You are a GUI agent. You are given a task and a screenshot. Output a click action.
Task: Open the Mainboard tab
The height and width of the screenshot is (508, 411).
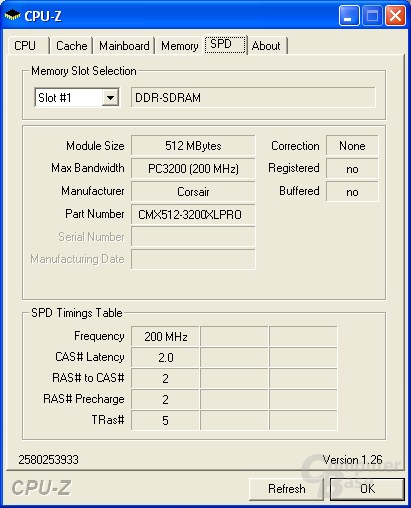[124, 46]
